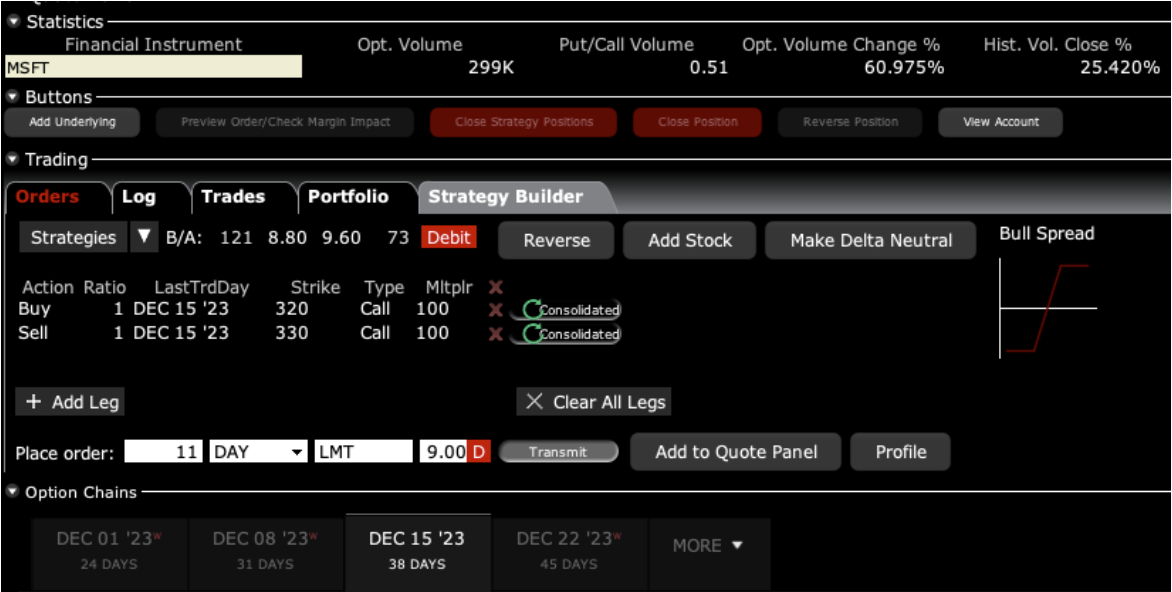Toggle the D debit flag beside price

(479, 452)
